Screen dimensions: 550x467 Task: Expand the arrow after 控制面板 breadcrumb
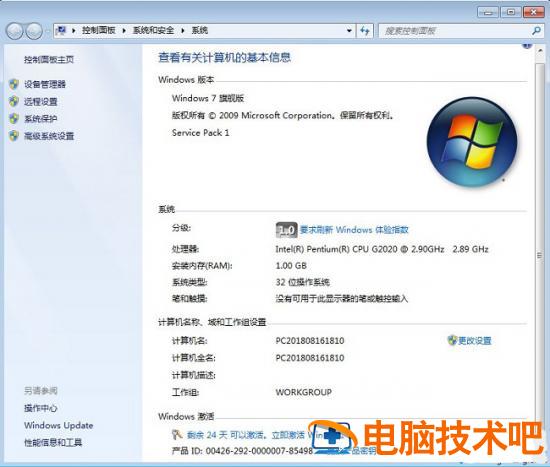click(124, 31)
